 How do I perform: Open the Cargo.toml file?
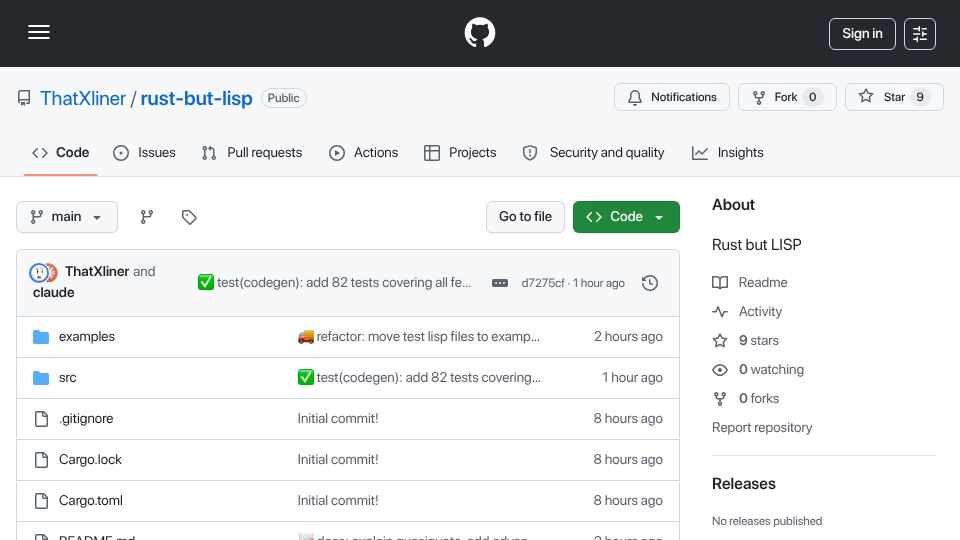(91, 501)
